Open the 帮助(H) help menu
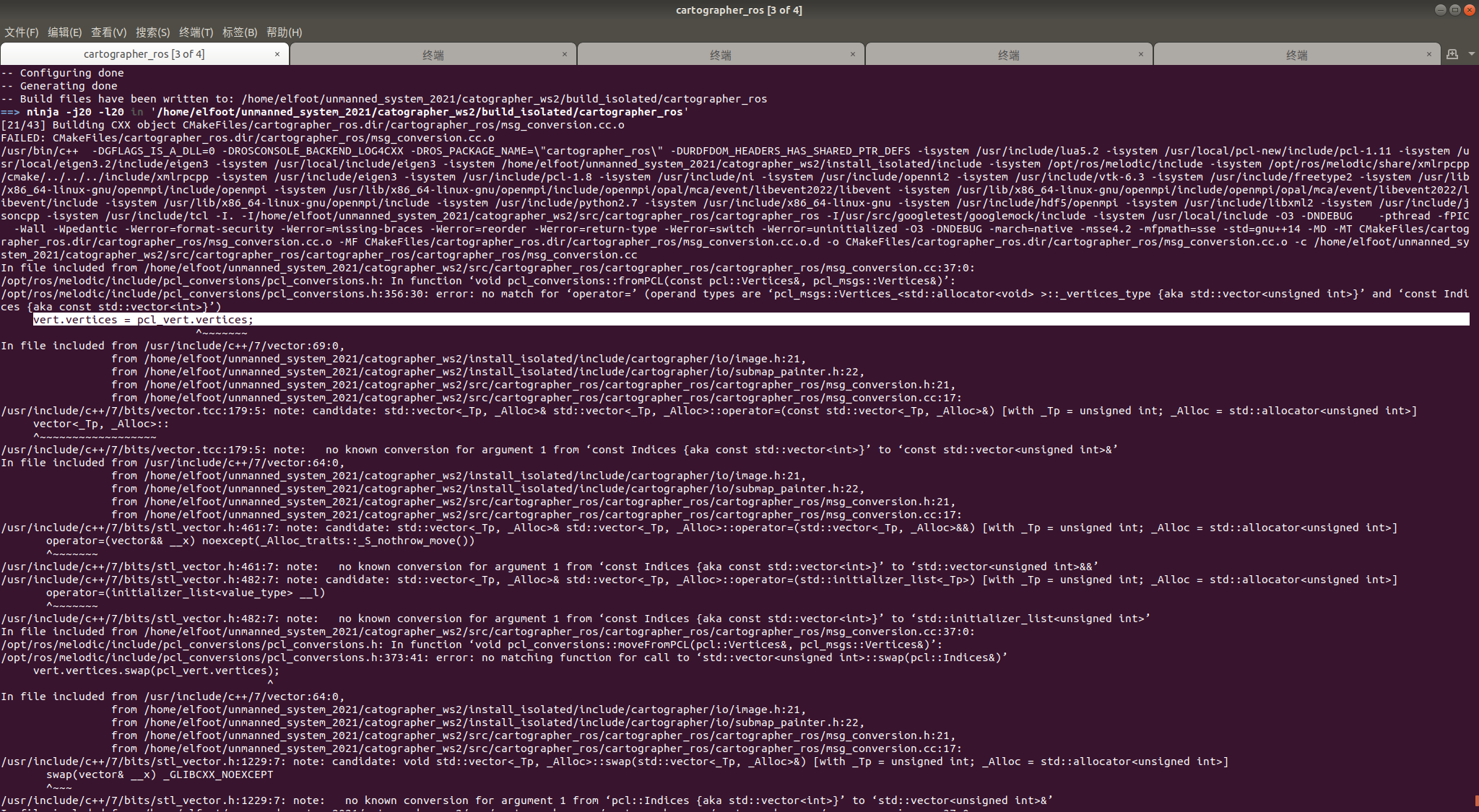 [284, 32]
